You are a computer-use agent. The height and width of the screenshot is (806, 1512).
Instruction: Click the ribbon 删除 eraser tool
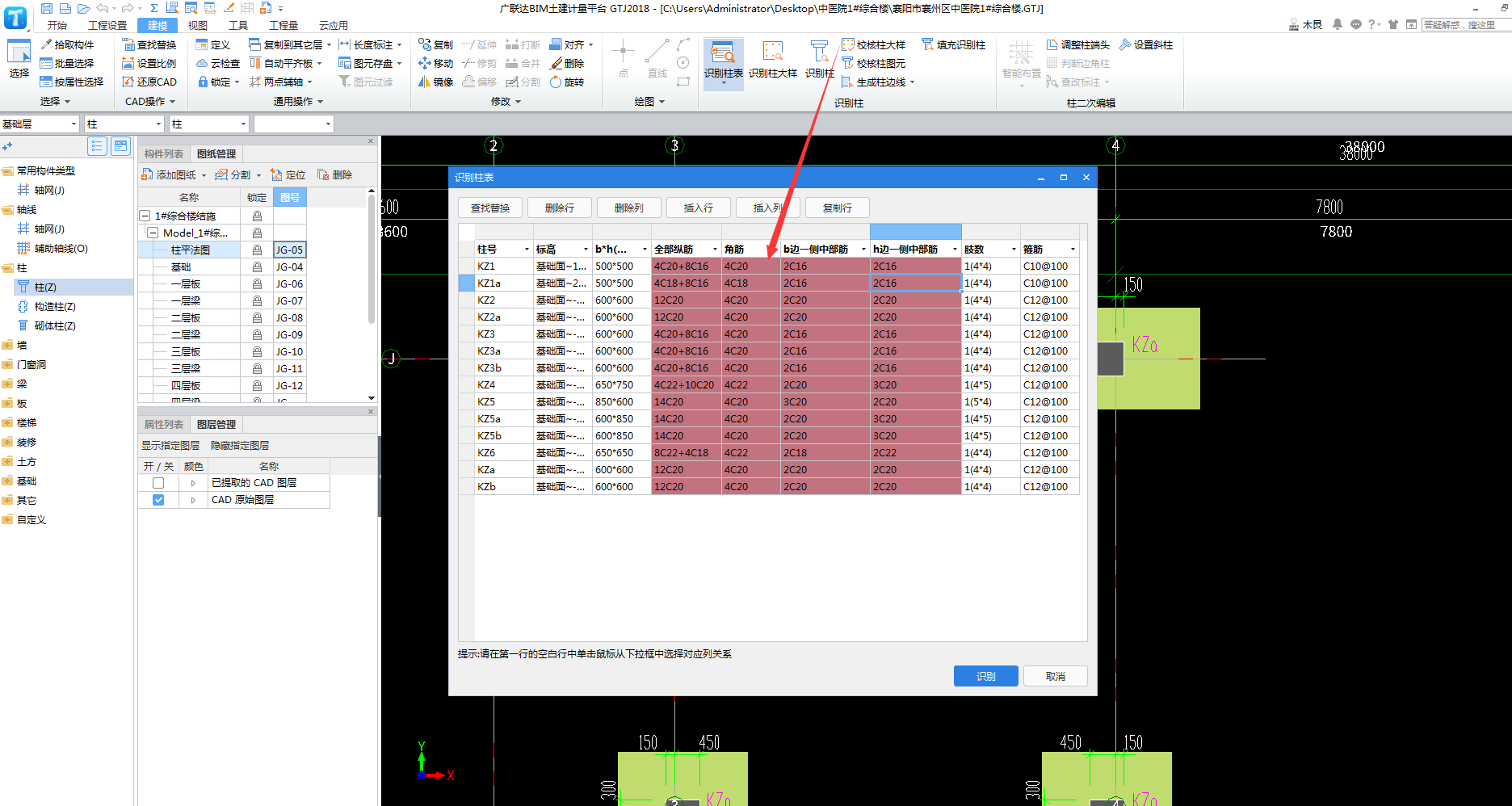(567, 64)
